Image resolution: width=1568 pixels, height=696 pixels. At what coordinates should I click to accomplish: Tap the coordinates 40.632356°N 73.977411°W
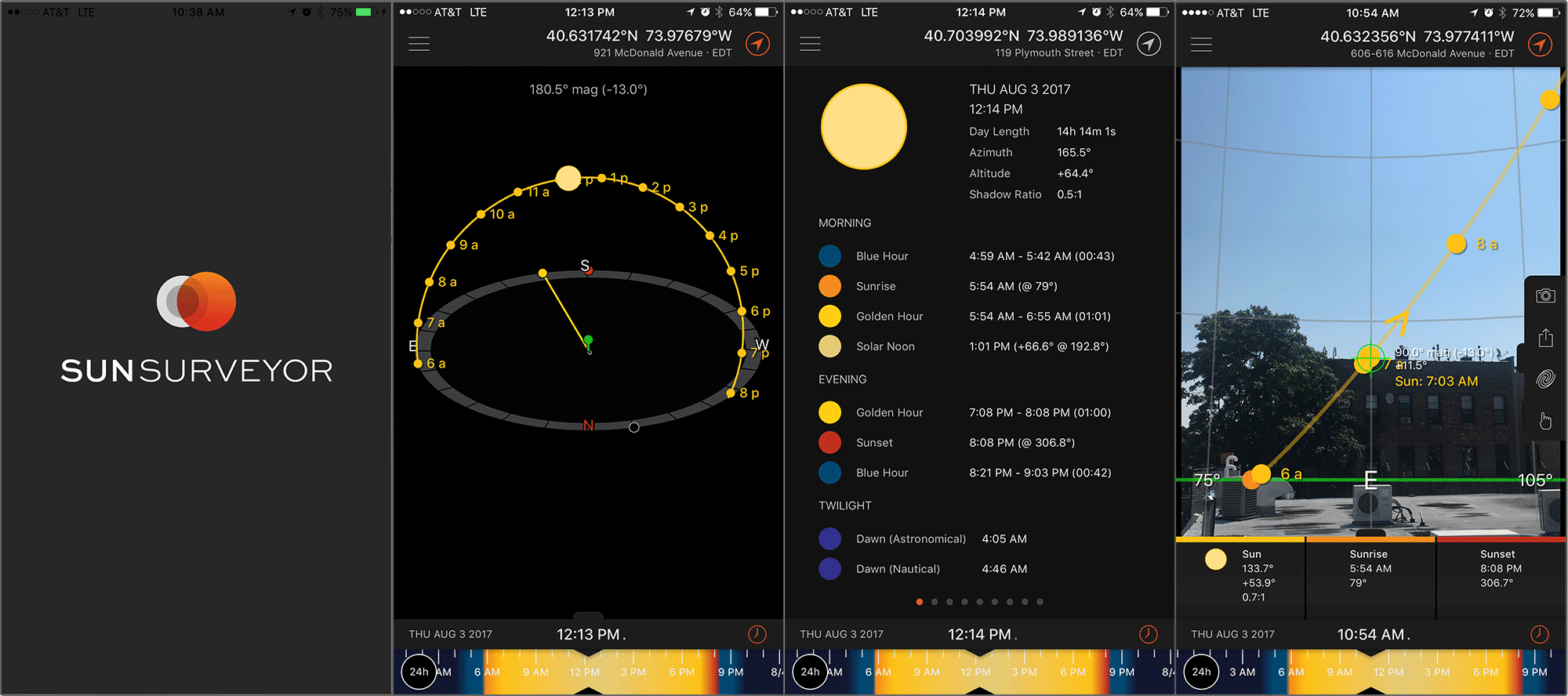point(1417,36)
